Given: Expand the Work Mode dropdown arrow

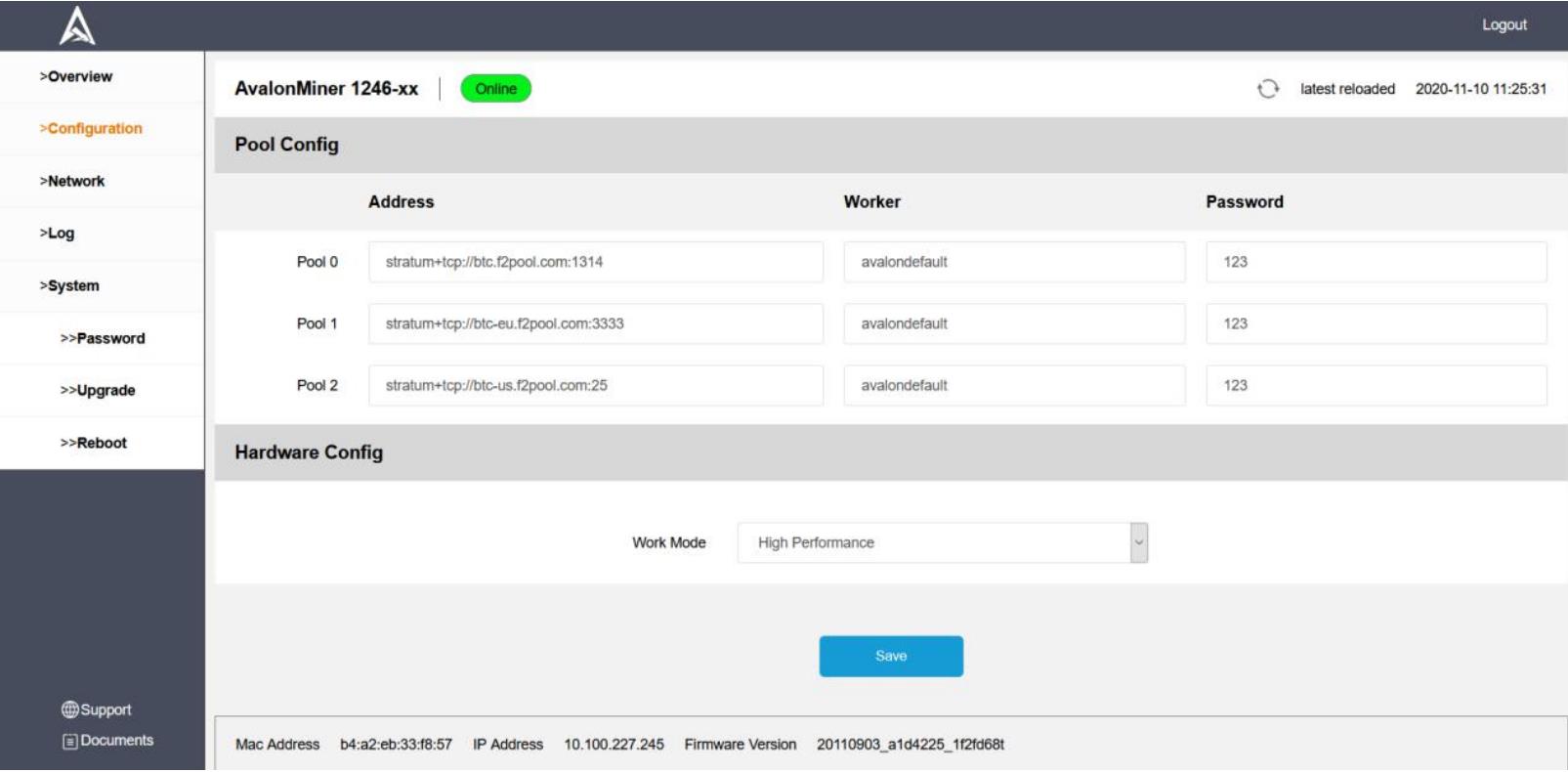Looking at the screenshot, I should point(1138,543).
